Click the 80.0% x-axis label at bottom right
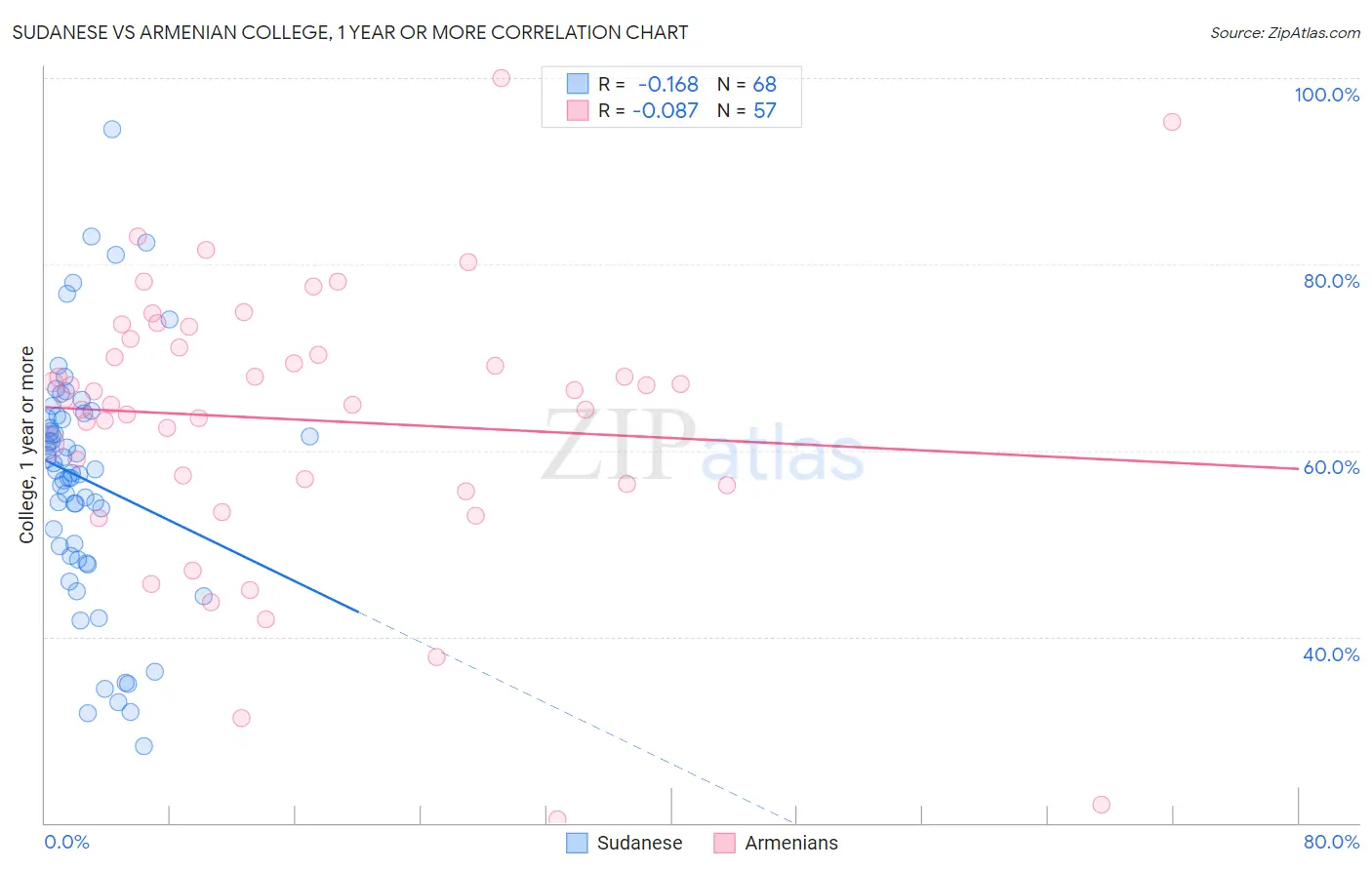Viewport: 1372px width, 870px height. 1331,842
